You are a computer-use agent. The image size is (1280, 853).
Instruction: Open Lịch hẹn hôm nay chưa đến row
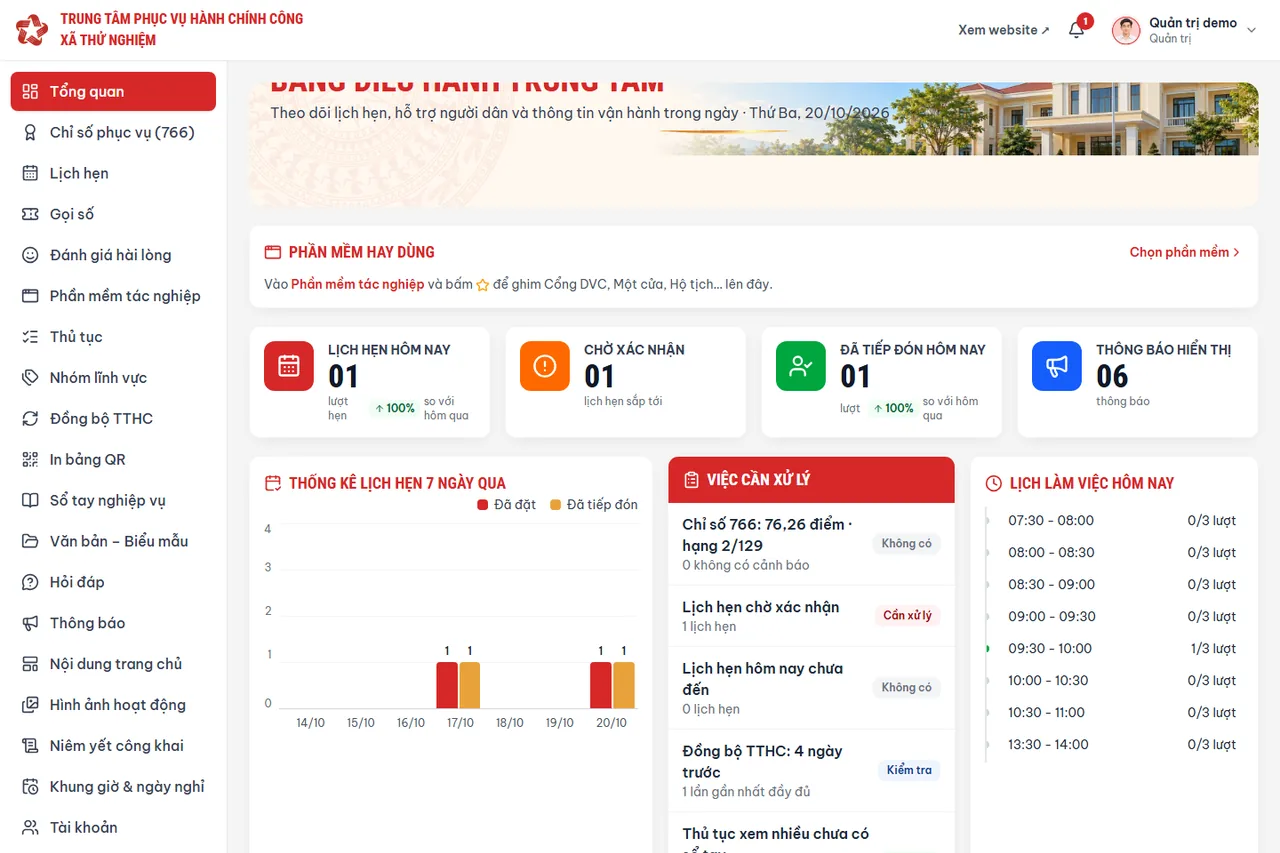(811, 688)
